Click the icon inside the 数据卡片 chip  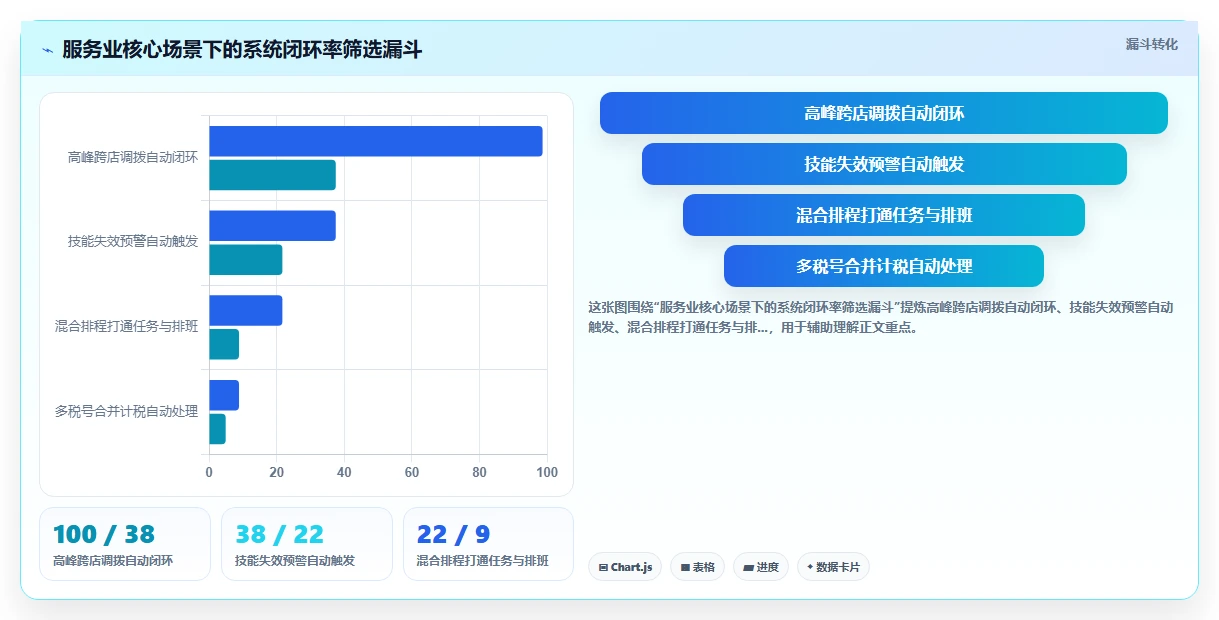[x=810, y=567]
